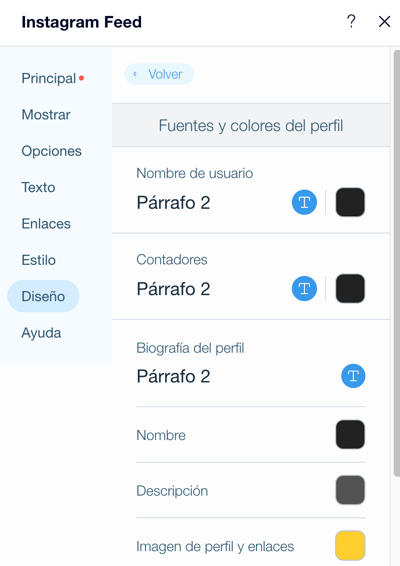Go to the Opciones tab
Image resolution: width=400 pixels, height=566 pixels.
pos(52,151)
